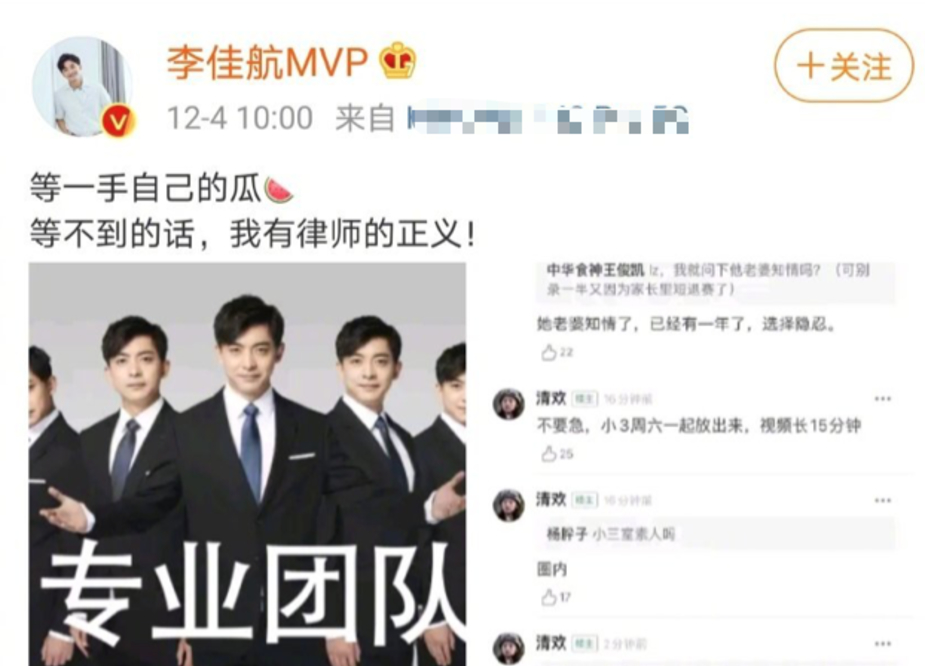Open more options on 小3周六 comment

[x=883, y=399]
